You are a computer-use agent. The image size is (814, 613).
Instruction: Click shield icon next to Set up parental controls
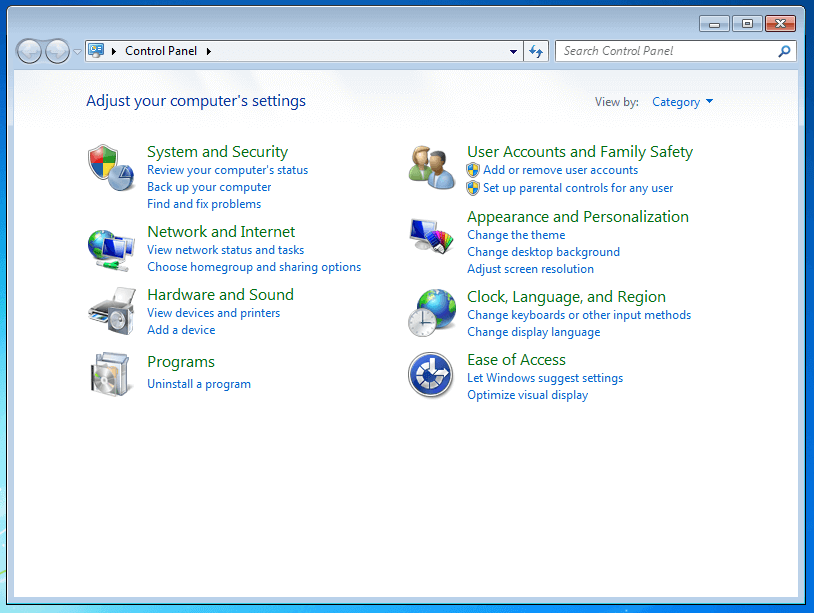(x=473, y=188)
